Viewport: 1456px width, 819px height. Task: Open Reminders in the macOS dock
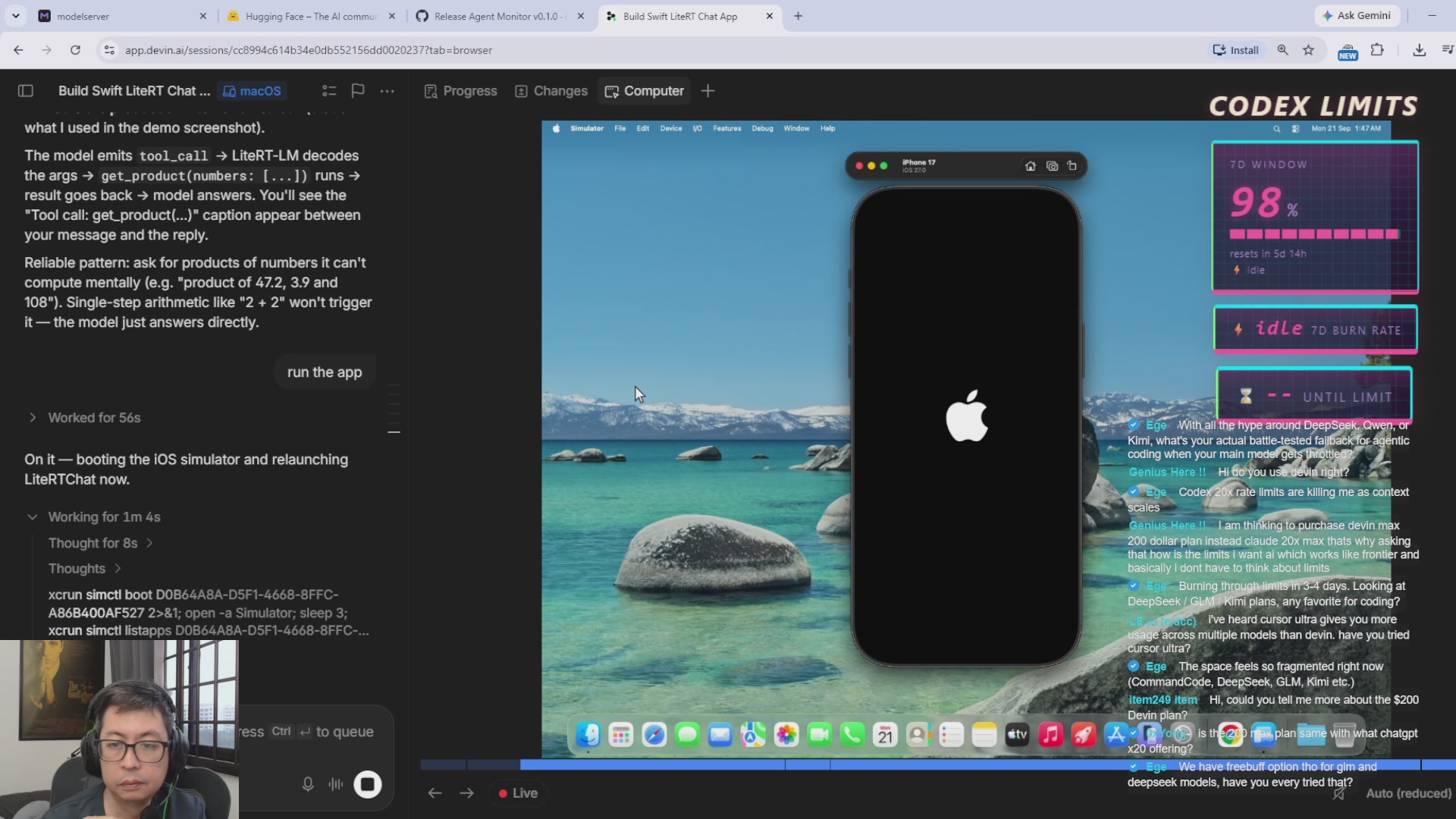(x=951, y=734)
